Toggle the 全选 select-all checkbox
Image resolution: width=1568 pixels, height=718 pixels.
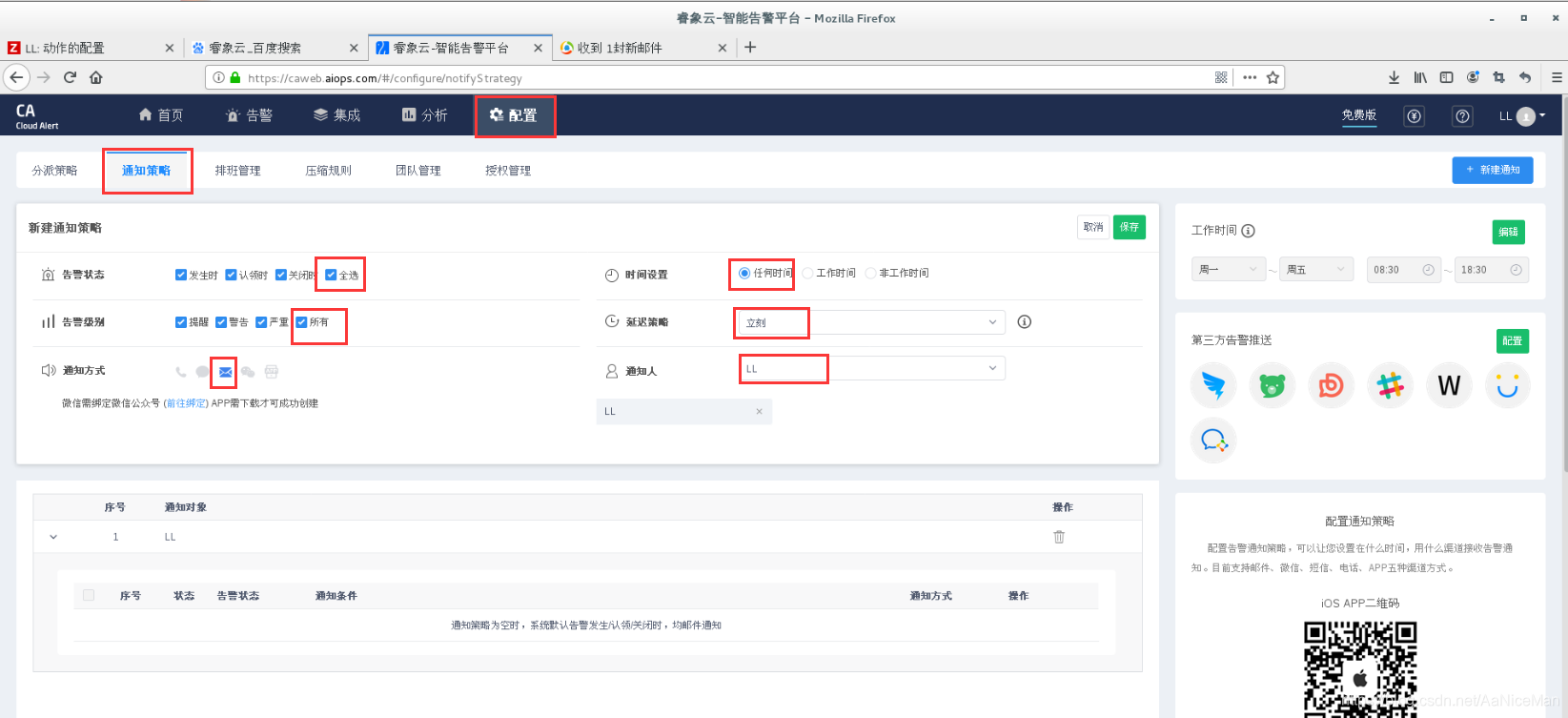331,275
